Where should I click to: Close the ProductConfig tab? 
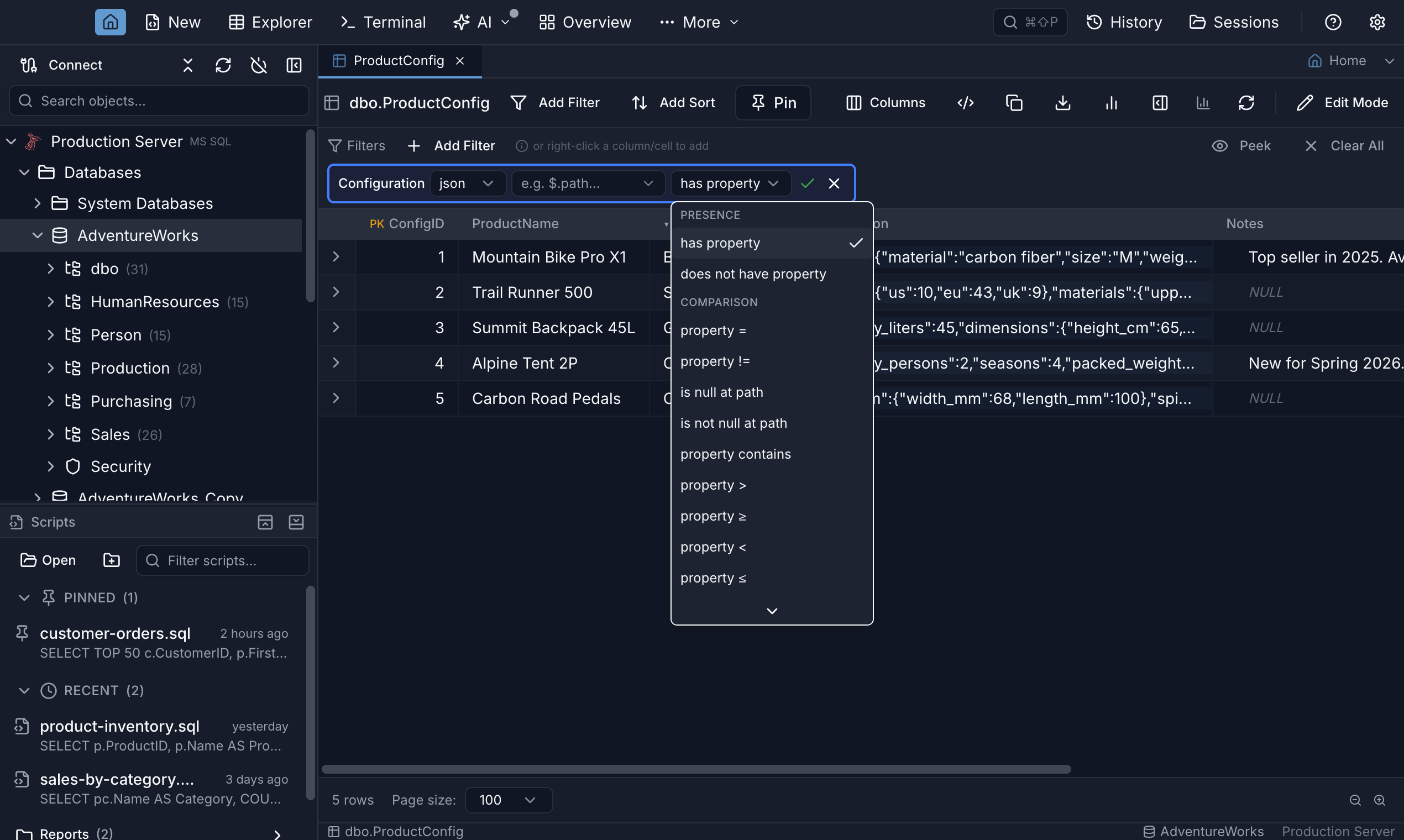pos(460,61)
